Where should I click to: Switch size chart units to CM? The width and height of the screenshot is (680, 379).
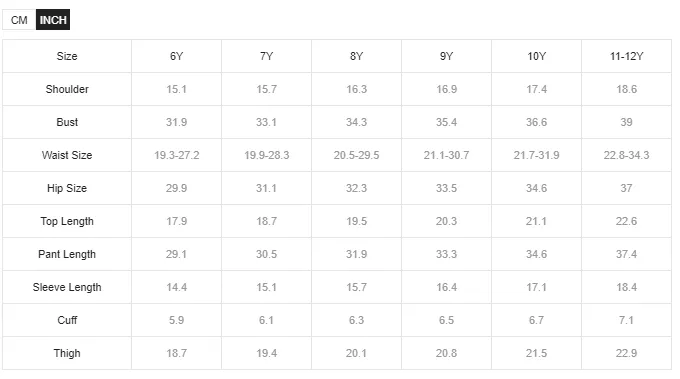[19, 20]
